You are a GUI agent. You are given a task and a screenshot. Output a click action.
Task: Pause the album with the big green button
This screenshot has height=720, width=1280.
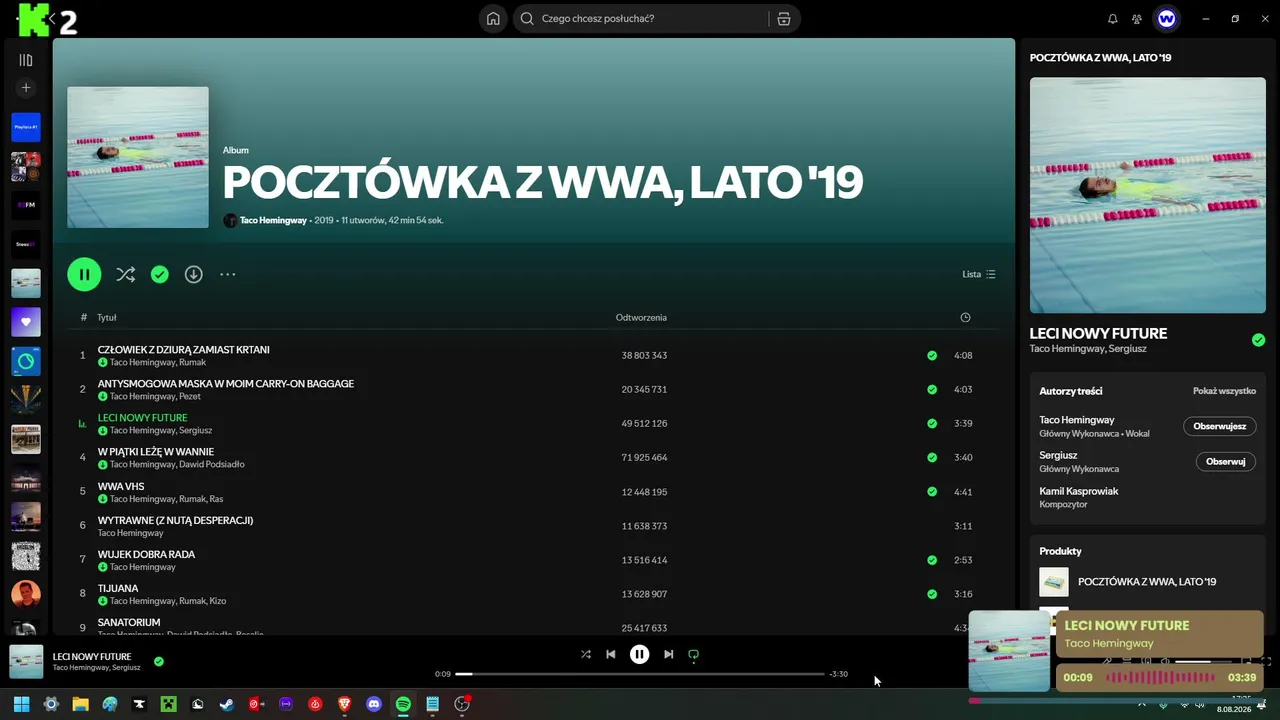(84, 274)
